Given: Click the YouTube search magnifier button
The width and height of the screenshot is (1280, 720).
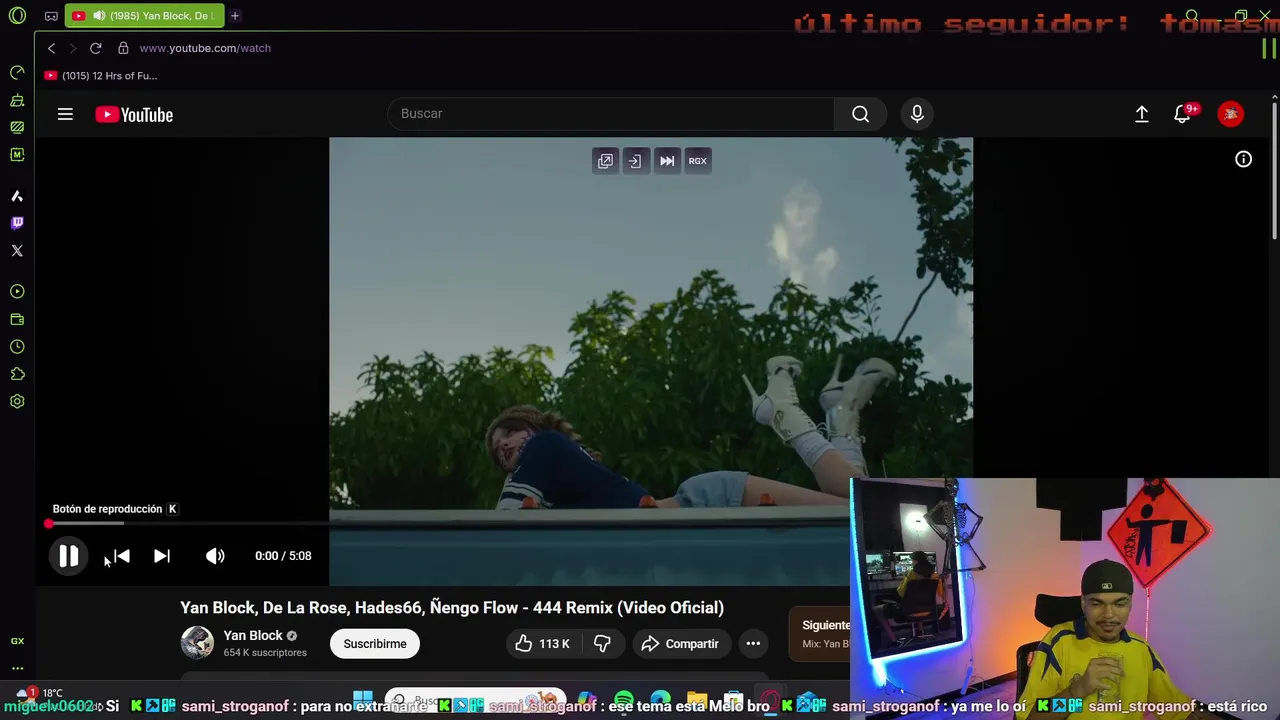Looking at the screenshot, I should (x=860, y=114).
